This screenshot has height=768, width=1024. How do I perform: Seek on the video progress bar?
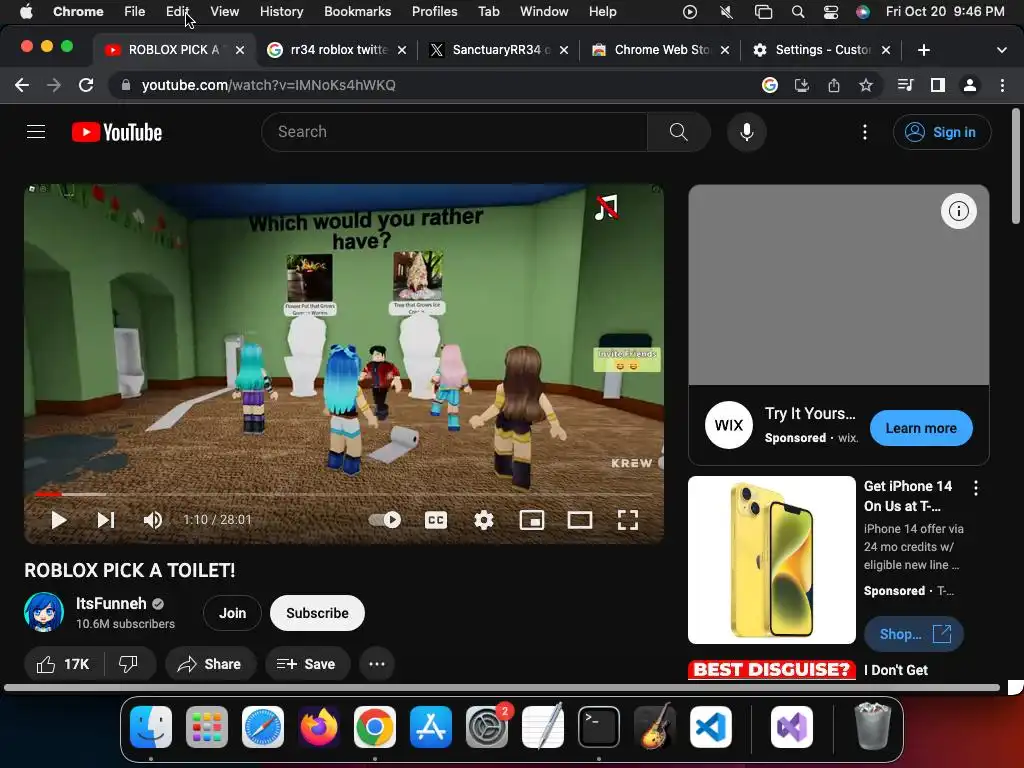coord(344,494)
